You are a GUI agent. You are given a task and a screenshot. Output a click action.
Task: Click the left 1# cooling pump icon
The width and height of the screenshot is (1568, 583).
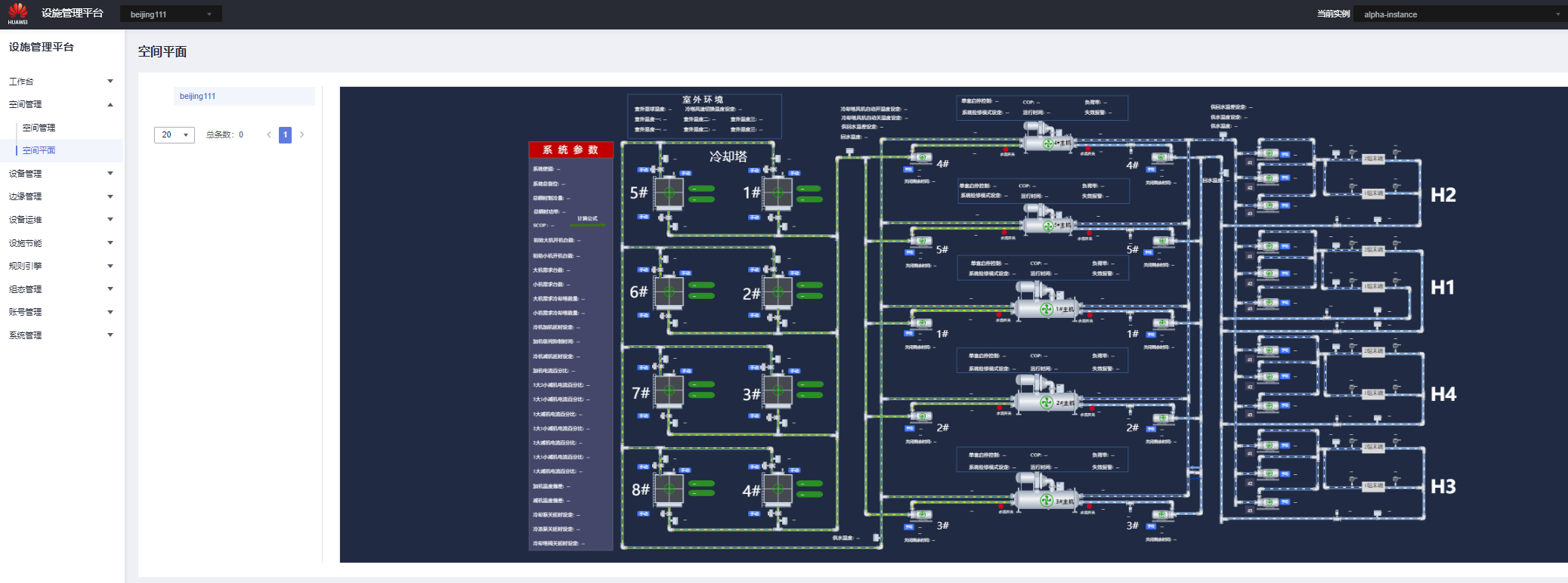920,323
